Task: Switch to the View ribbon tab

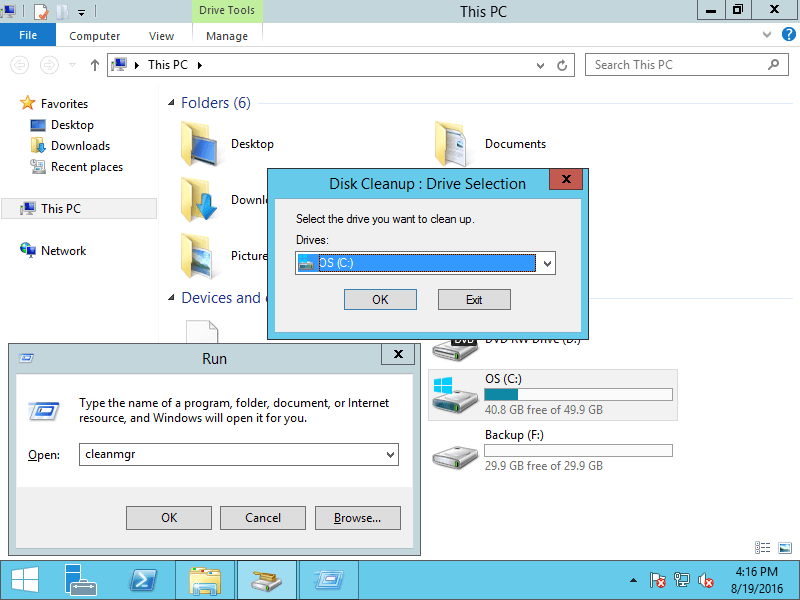Action: (x=161, y=36)
